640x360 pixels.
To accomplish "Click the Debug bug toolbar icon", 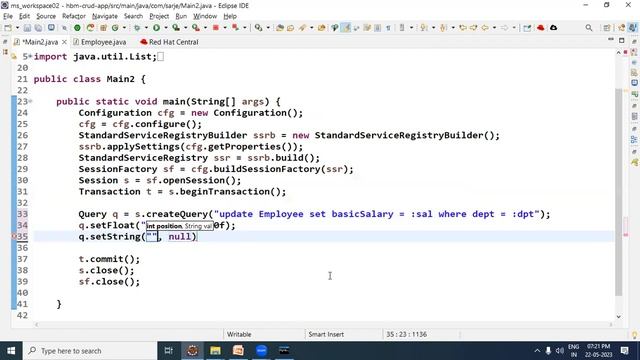I will tap(137, 28).
